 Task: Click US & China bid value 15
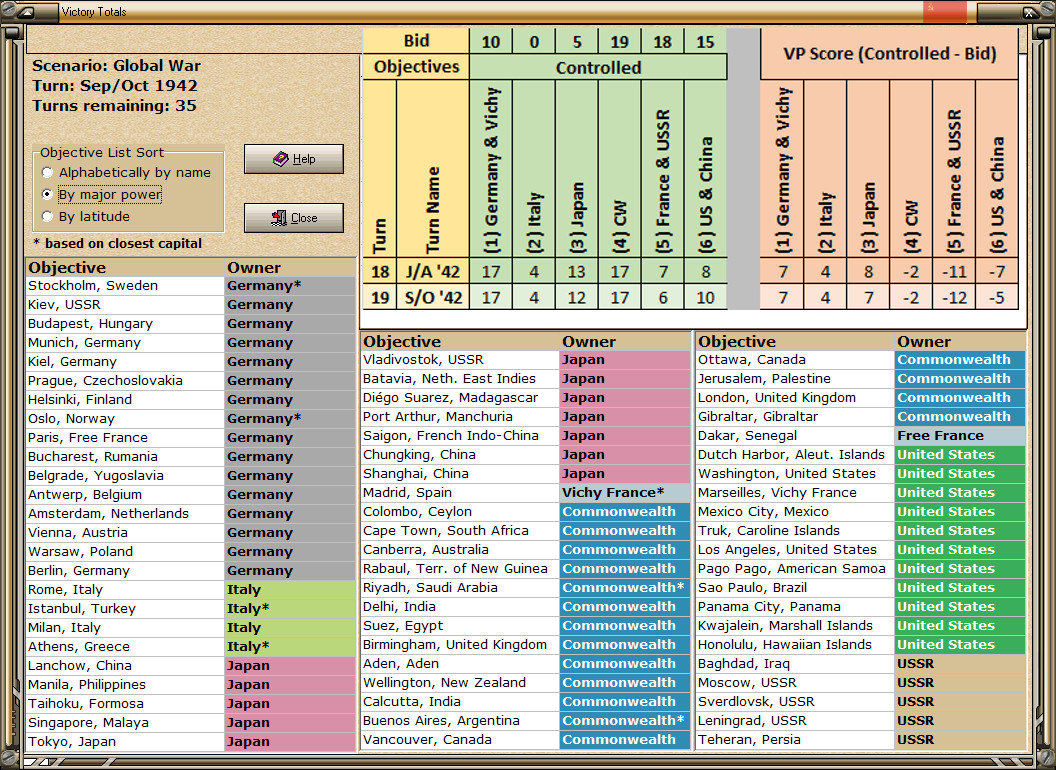tap(705, 41)
